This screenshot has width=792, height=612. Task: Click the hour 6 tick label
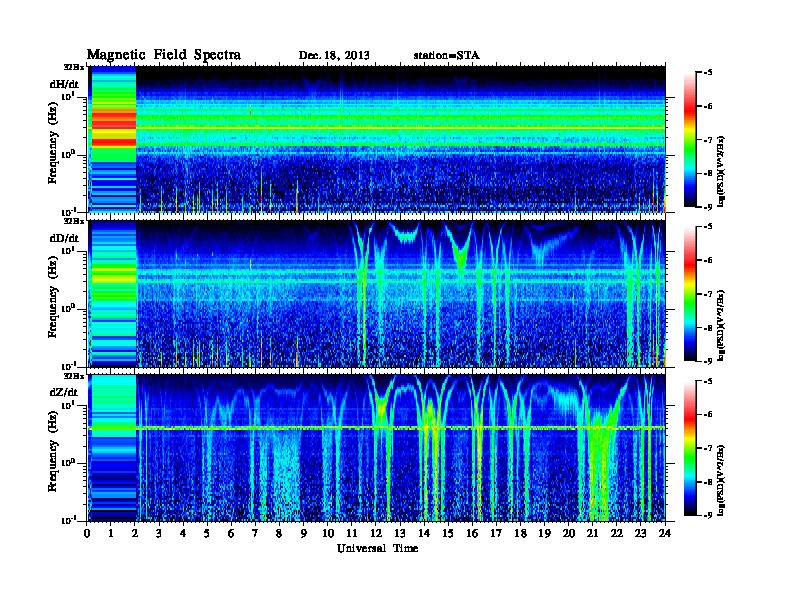click(x=231, y=533)
